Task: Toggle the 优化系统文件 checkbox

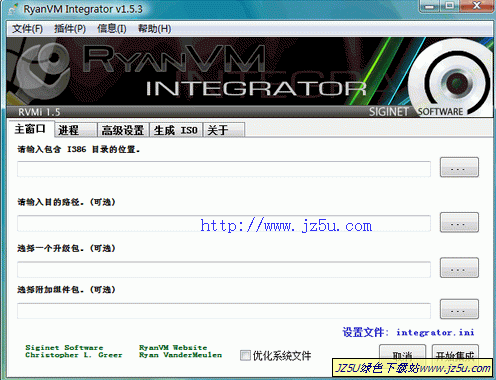Action: point(245,355)
